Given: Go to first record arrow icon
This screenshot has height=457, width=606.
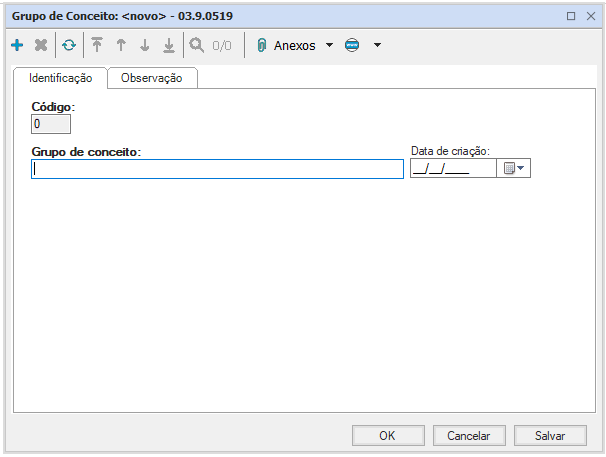Looking at the screenshot, I should point(97,46).
